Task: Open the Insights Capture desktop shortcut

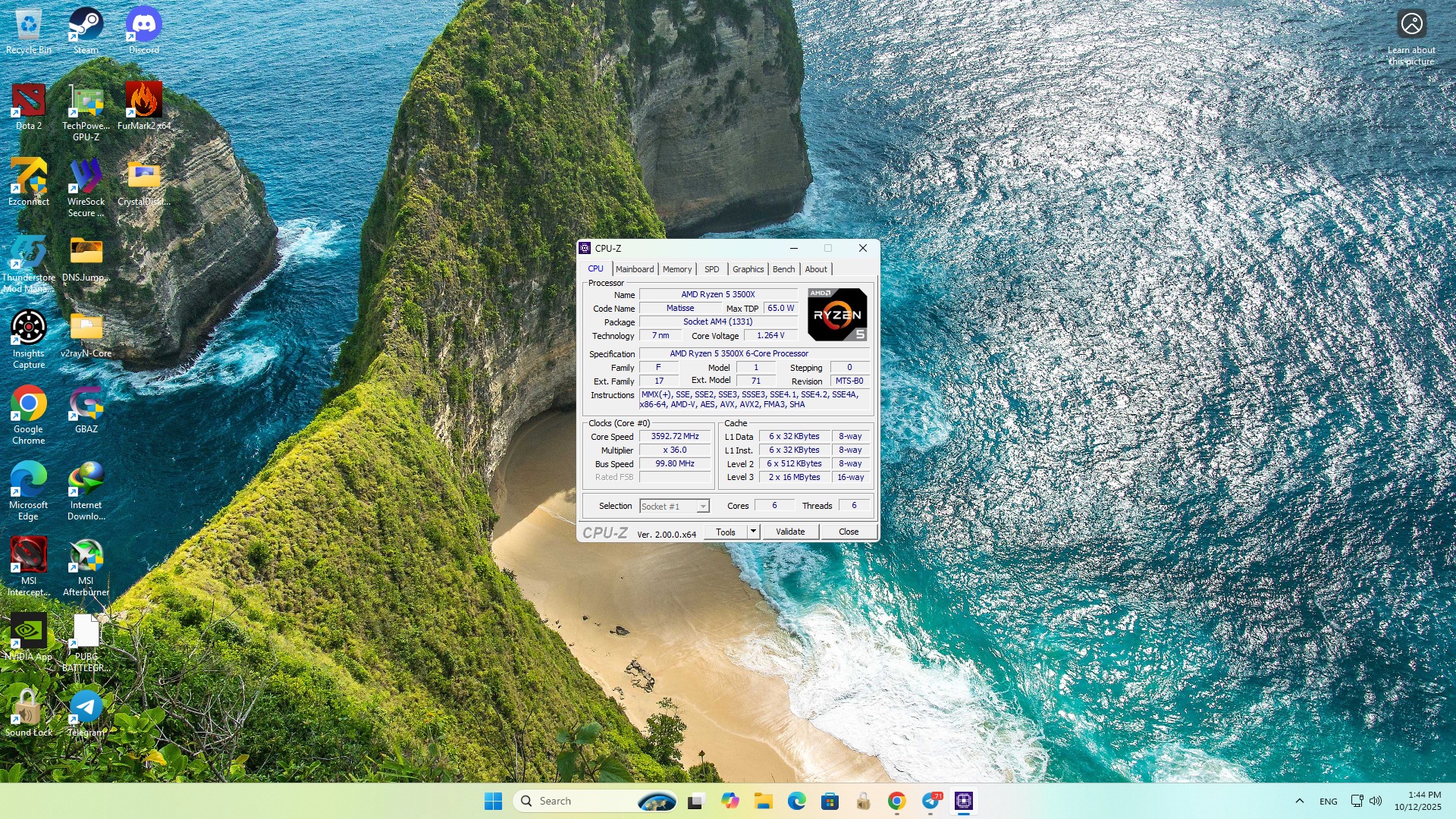Action: click(x=28, y=328)
